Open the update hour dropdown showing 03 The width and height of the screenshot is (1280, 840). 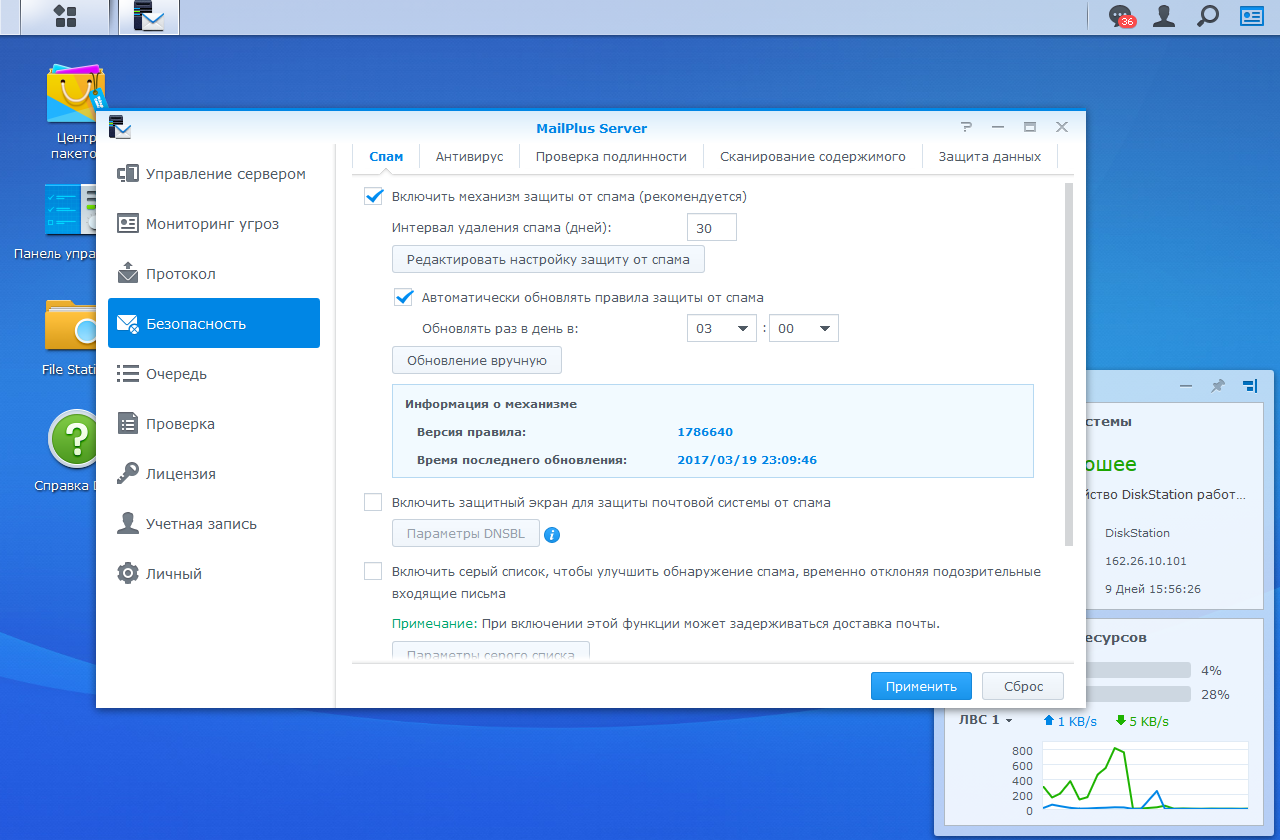point(722,328)
